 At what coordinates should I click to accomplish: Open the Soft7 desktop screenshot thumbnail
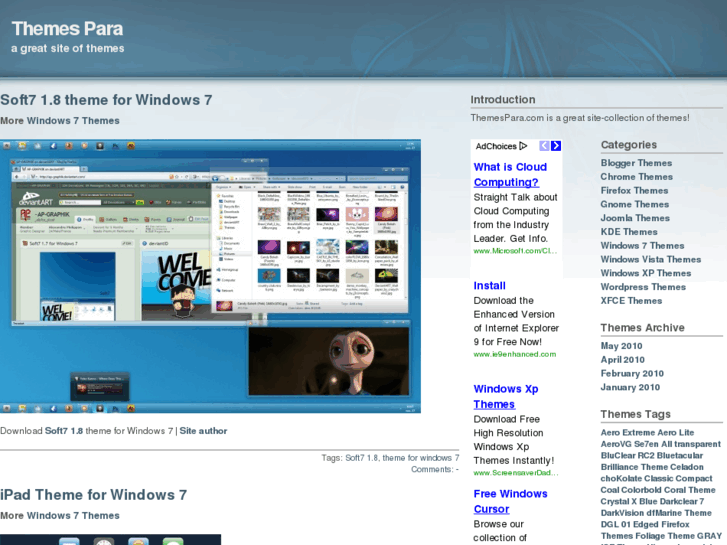pos(210,276)
